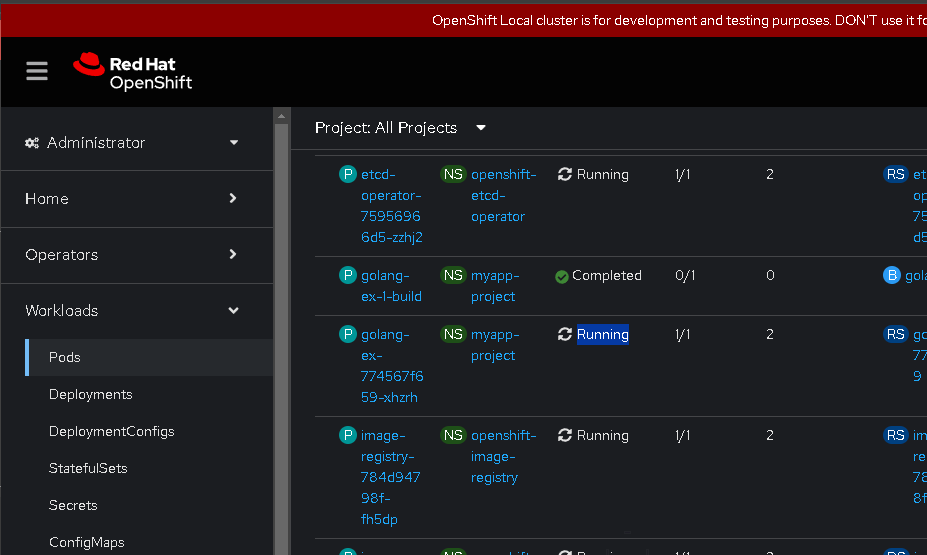Go to Deployments in the sidebar
Viewport: 927px width, 555px height.
[x=90, y=394]
